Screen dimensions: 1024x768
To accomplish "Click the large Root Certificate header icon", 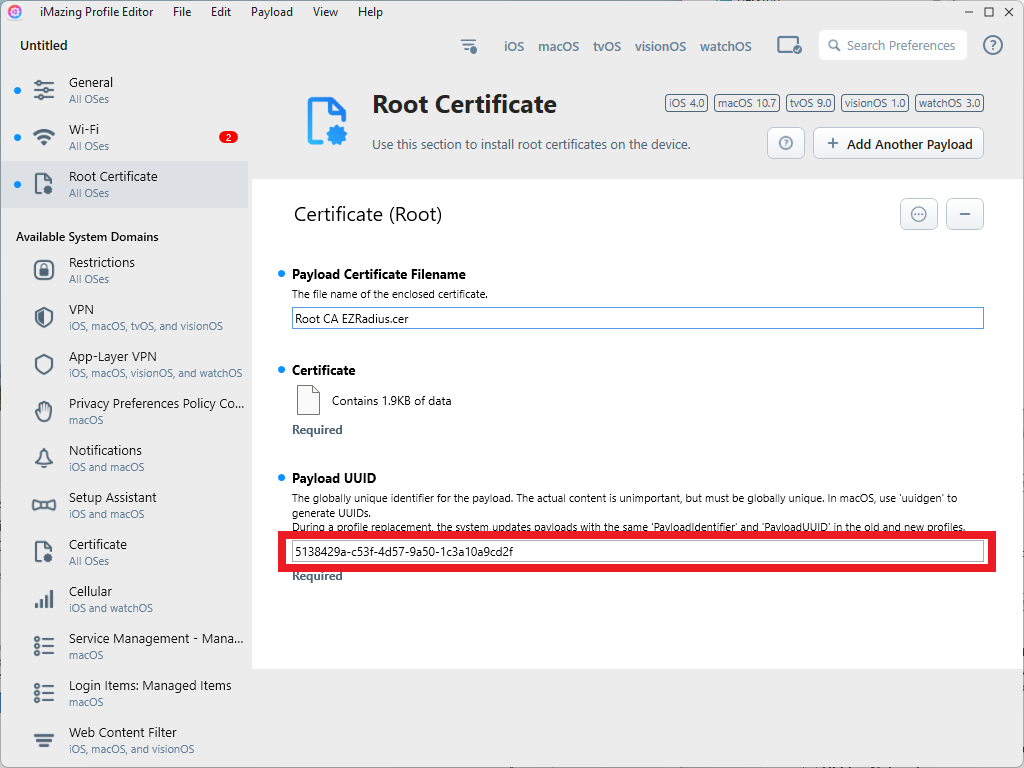I will pos(327,121).
